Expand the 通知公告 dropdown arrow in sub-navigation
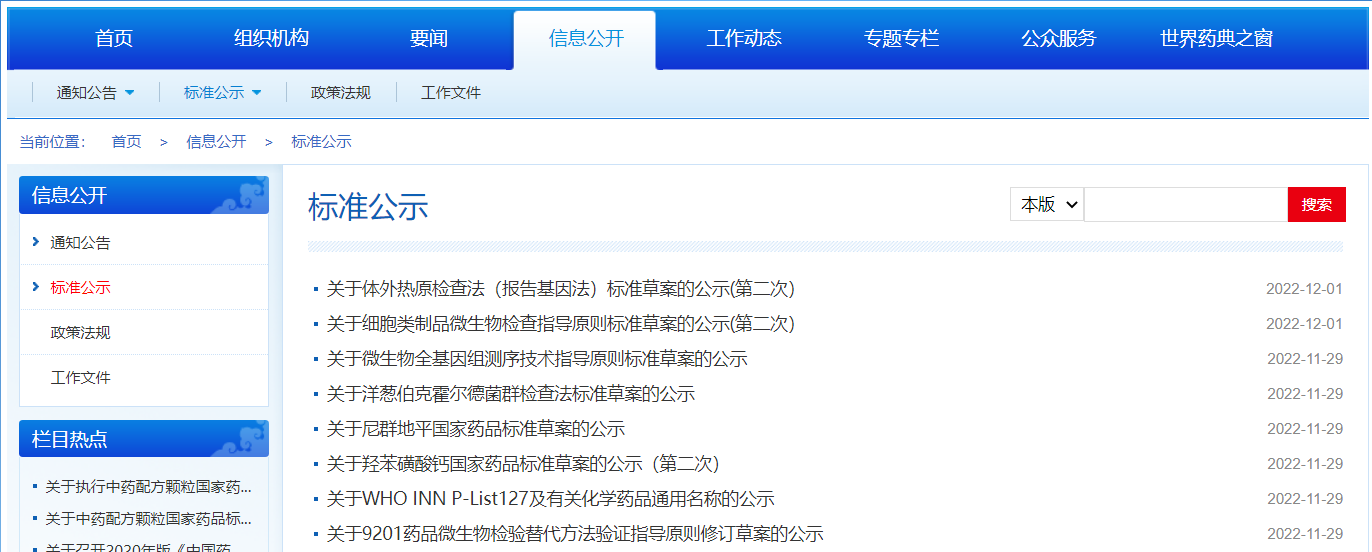This screenshot has height=552, width=1372. click(129, 93)
